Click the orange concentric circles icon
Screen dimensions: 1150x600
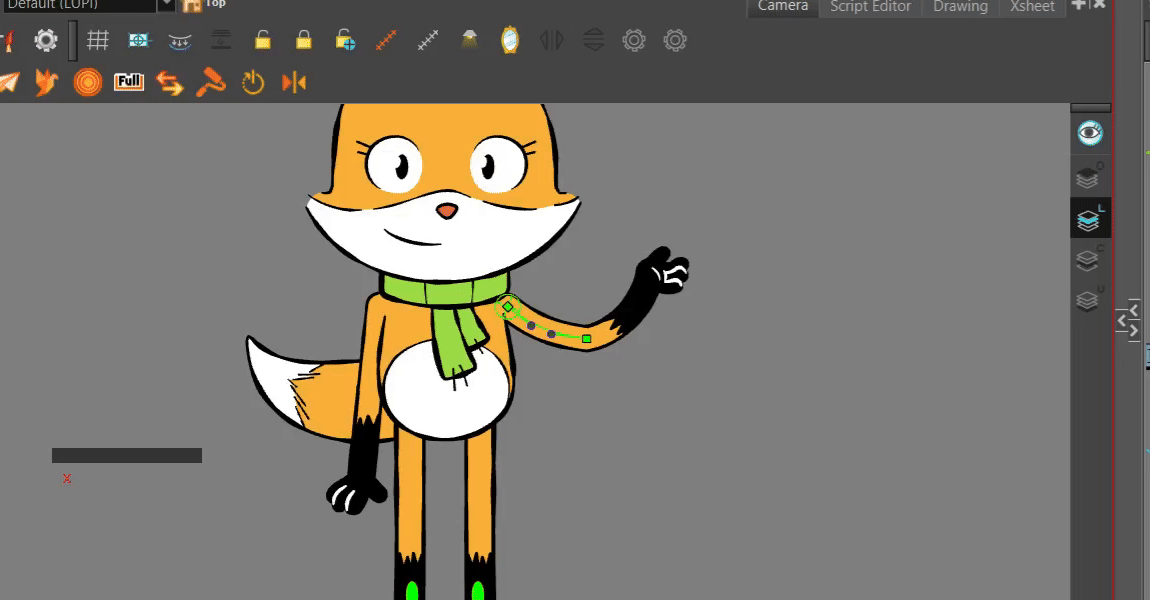pyautogui.click(x=88, y=82)
